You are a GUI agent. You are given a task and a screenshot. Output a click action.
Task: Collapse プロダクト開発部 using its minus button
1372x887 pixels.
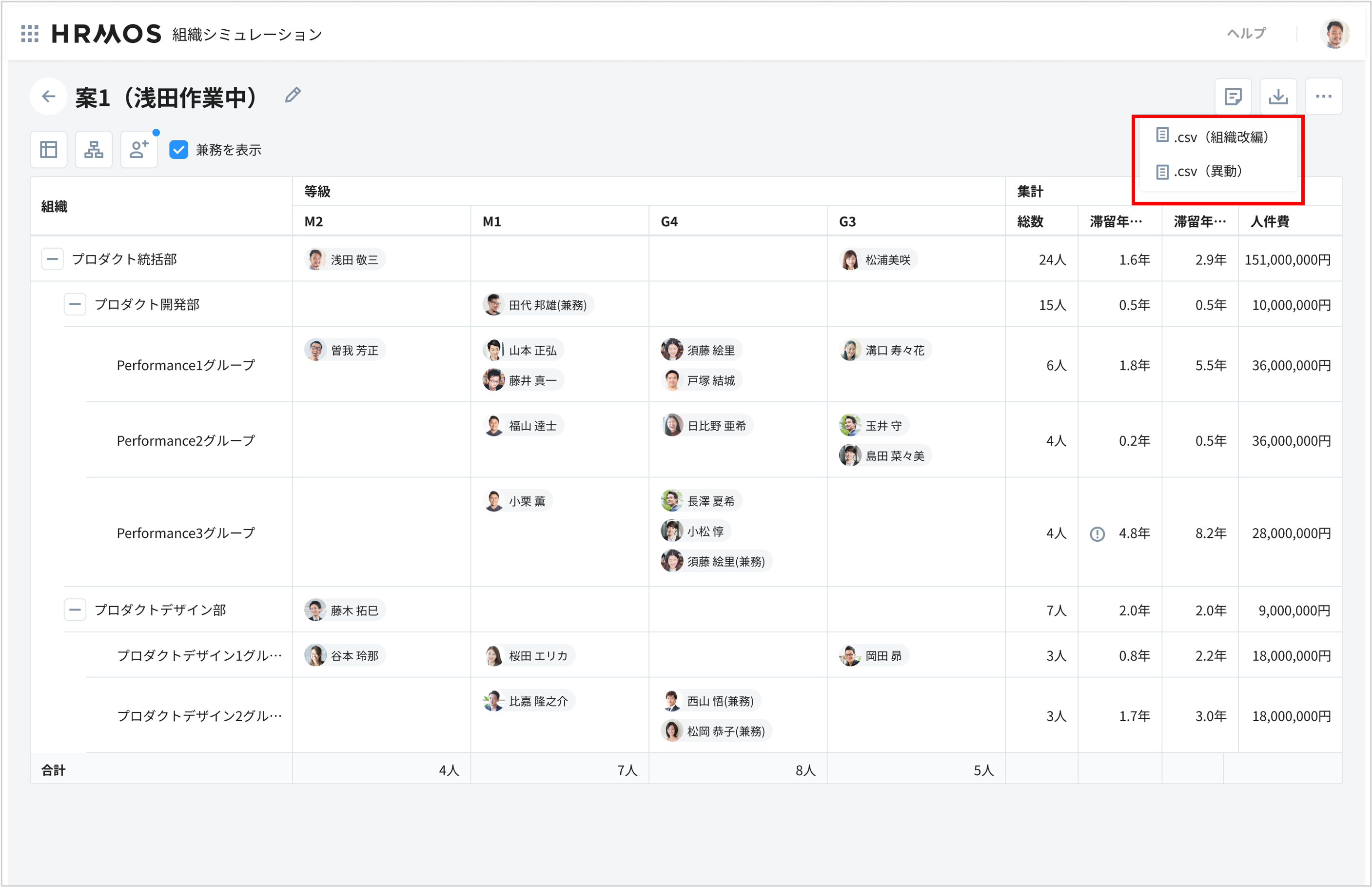pos(75,304)
